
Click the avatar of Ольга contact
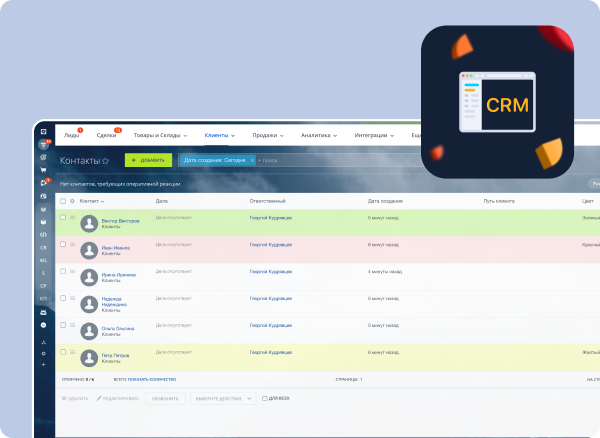point(89,331)
